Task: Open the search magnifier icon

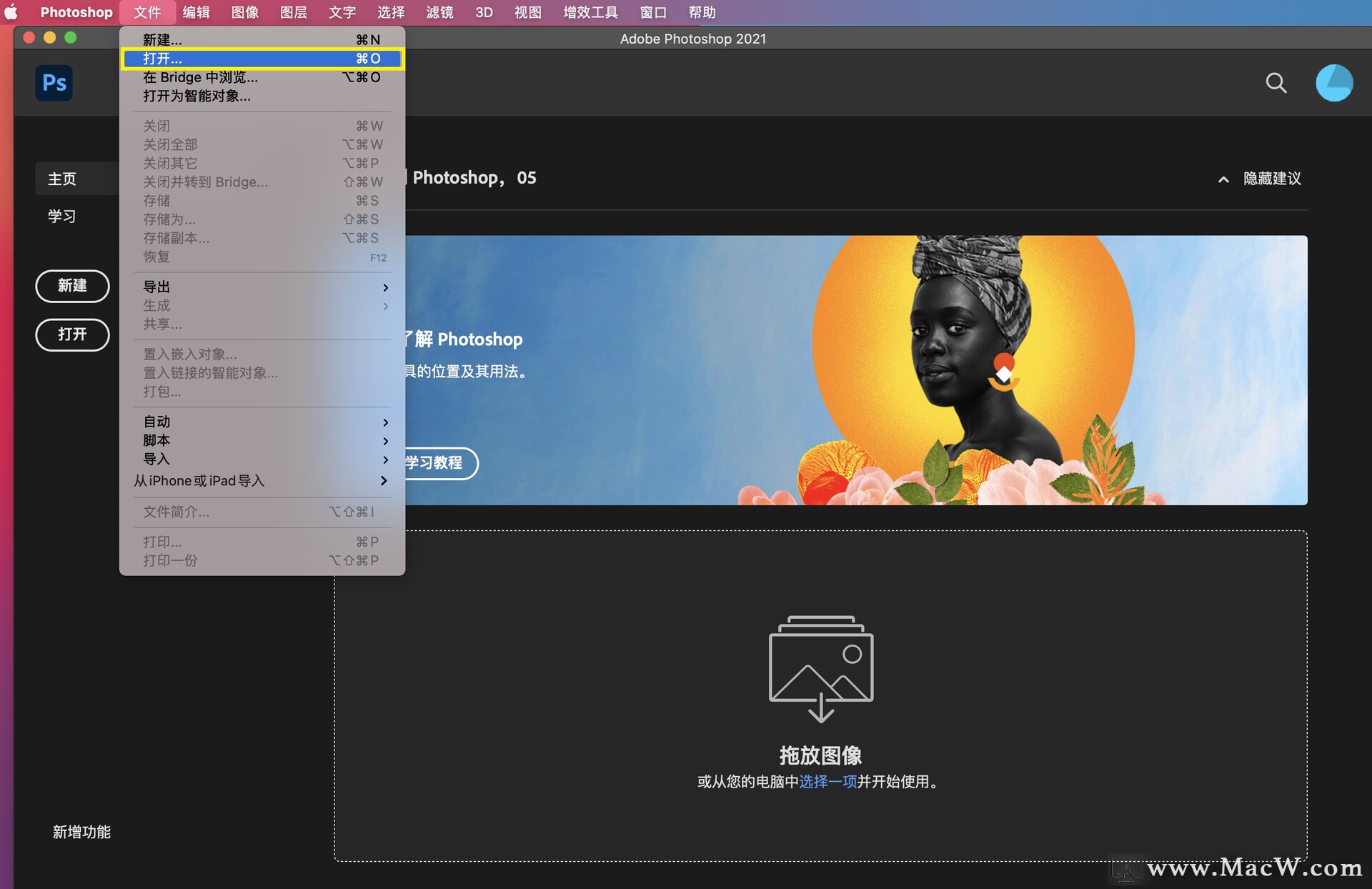Action: click(1276, 83)
